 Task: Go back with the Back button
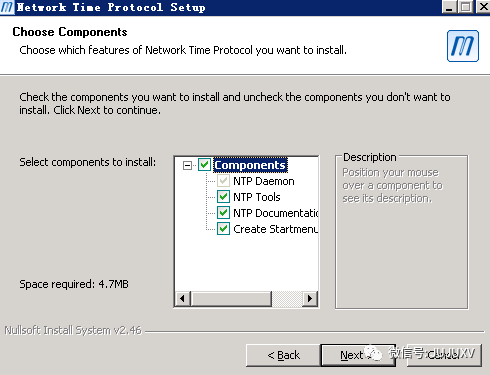(283, 355)
